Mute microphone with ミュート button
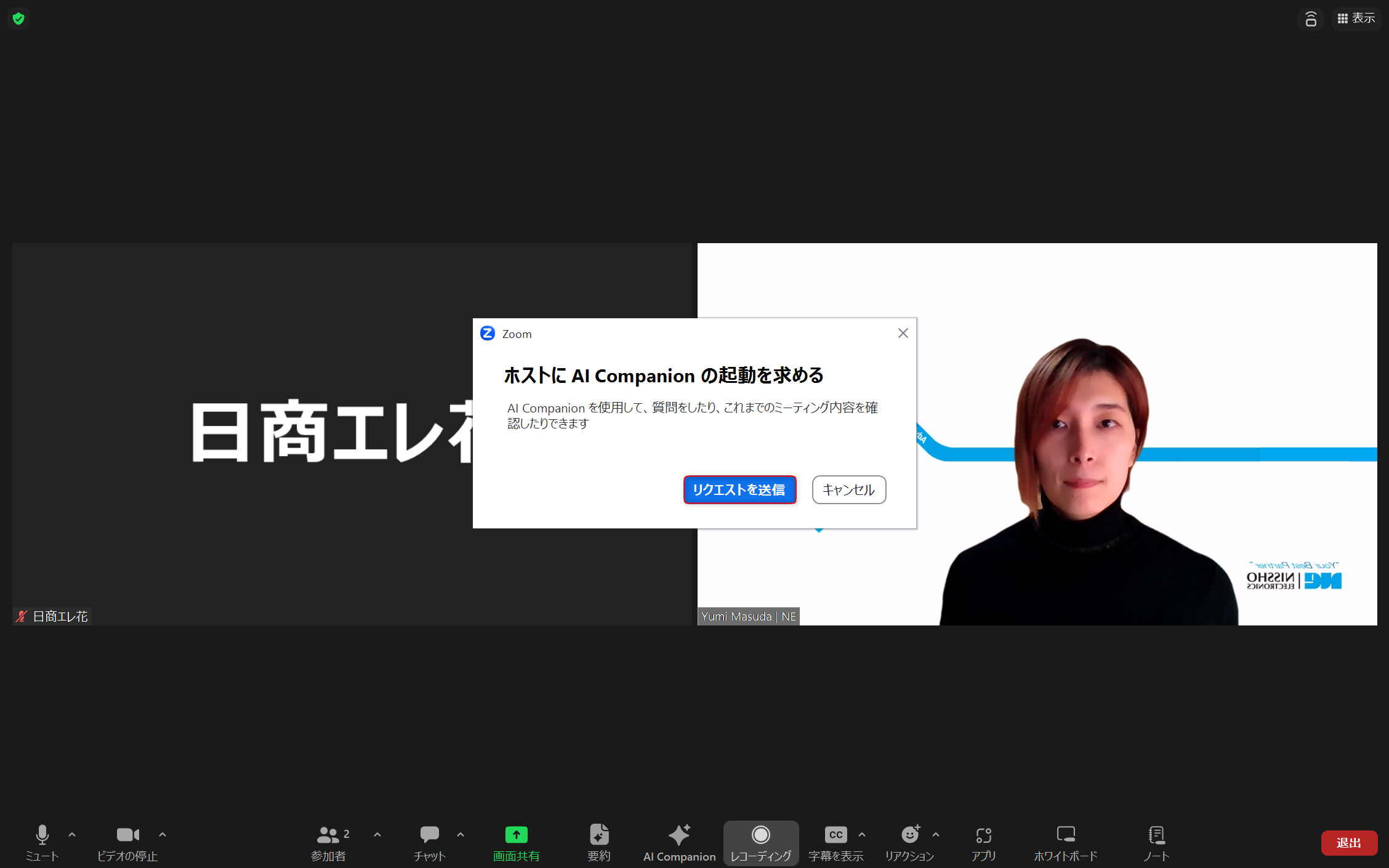 [x=42, y=843]
